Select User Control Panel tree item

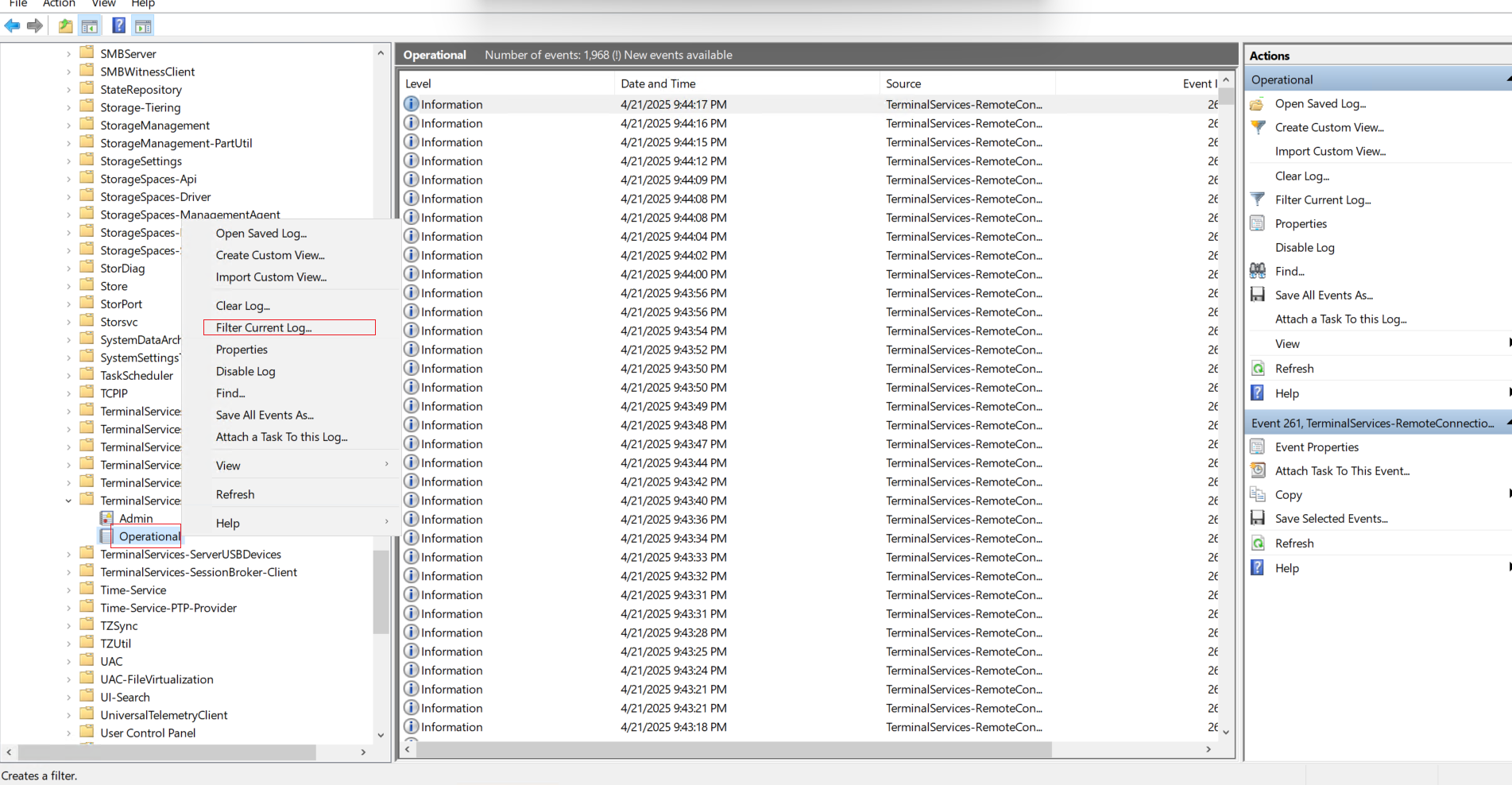[x=148, y=733]
